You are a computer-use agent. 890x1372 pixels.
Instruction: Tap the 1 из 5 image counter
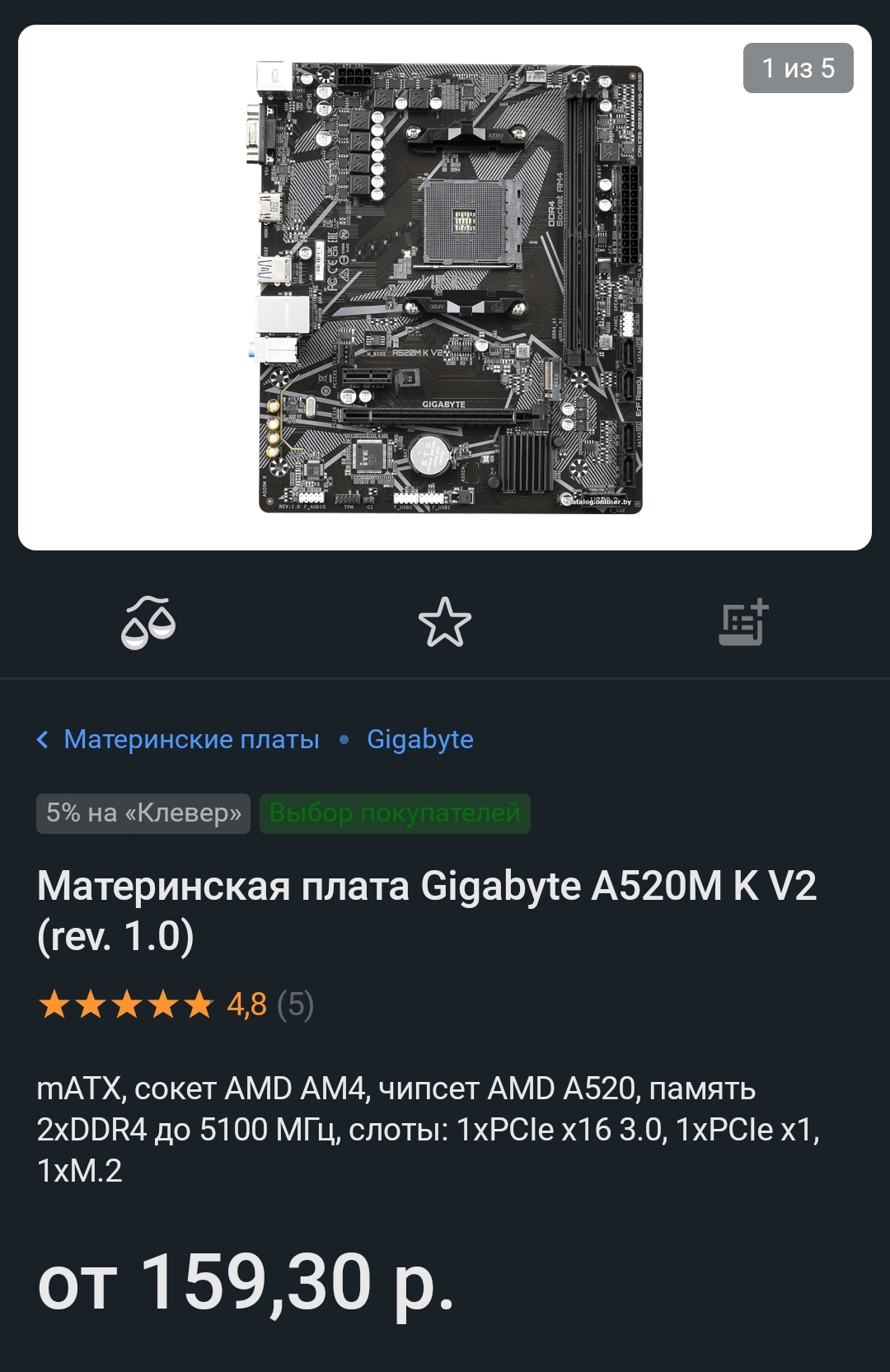[798, 68]
